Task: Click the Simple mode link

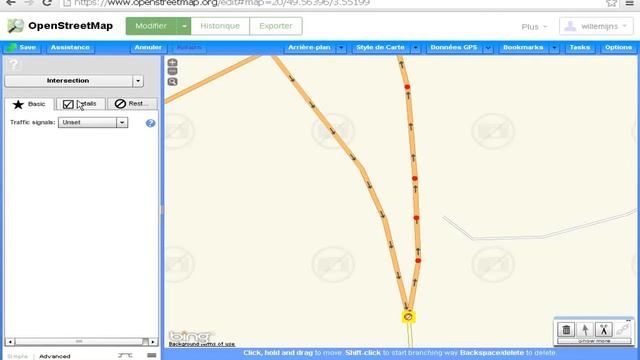Action: pyautogui.click(x=18, y=356)
